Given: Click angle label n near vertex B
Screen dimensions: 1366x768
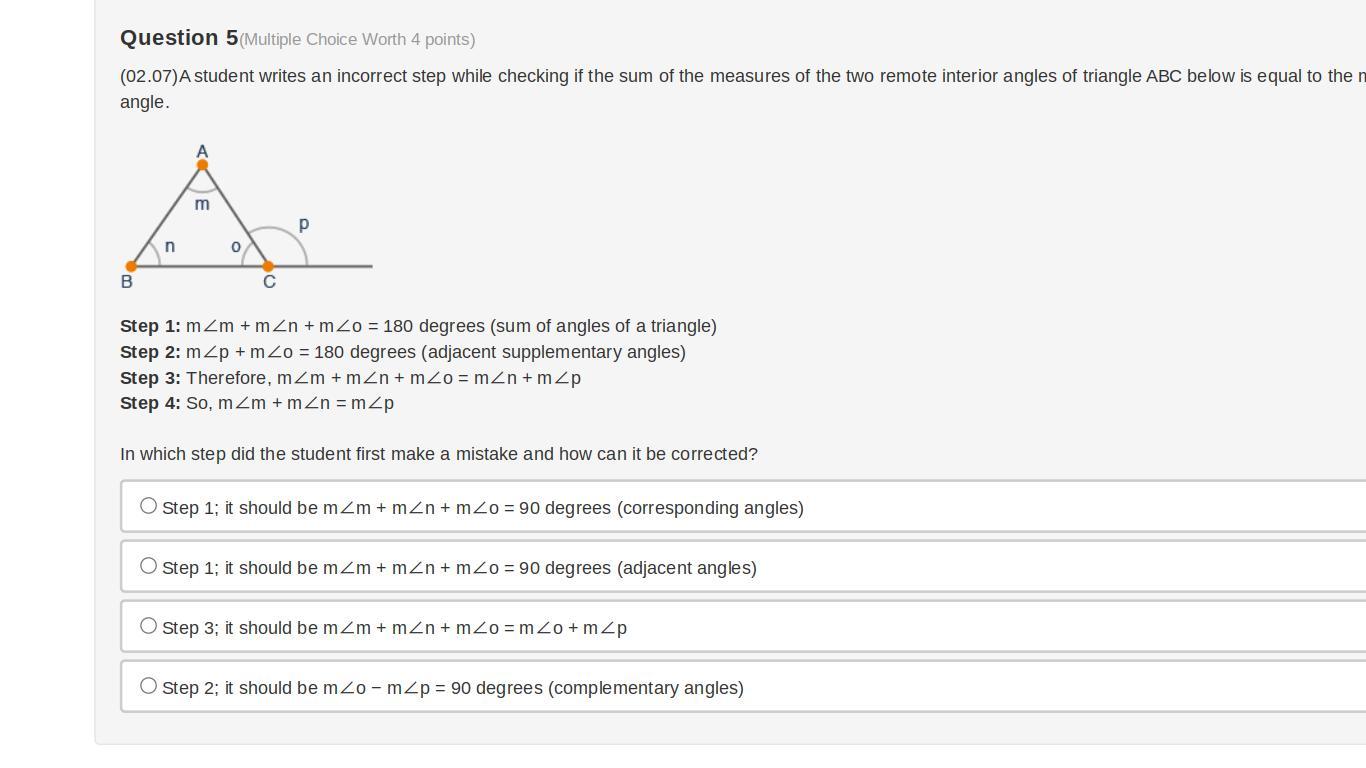Looking at the screenshot, I should pos(170,246).
